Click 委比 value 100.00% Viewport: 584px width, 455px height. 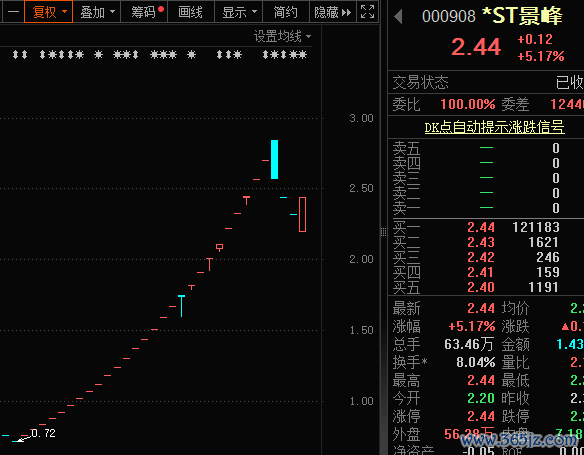(x=468, y=104)
